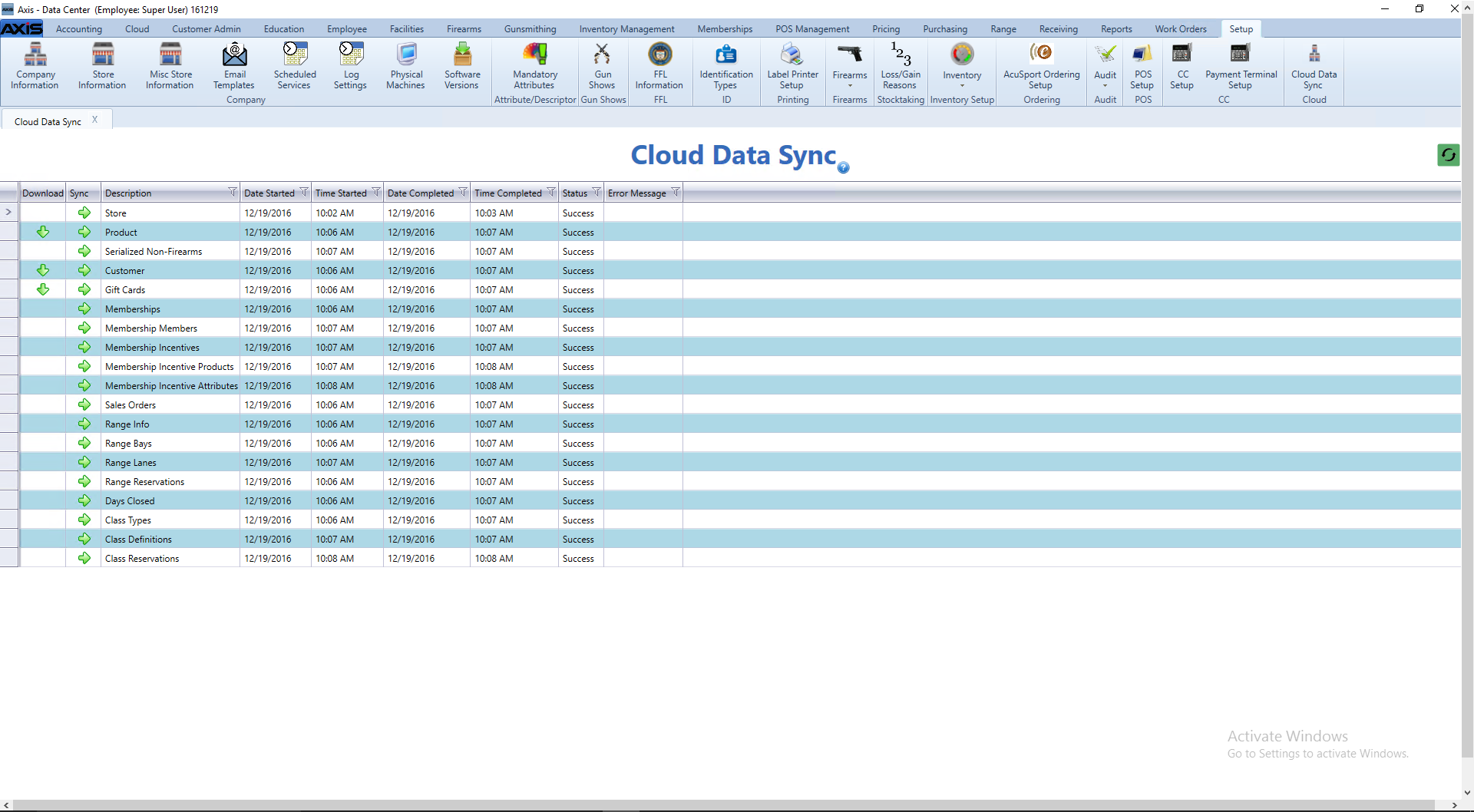This screenshot has width=1474, height=812.
Task: Click the Success status for Range Bays
Action: pos(578,444)
